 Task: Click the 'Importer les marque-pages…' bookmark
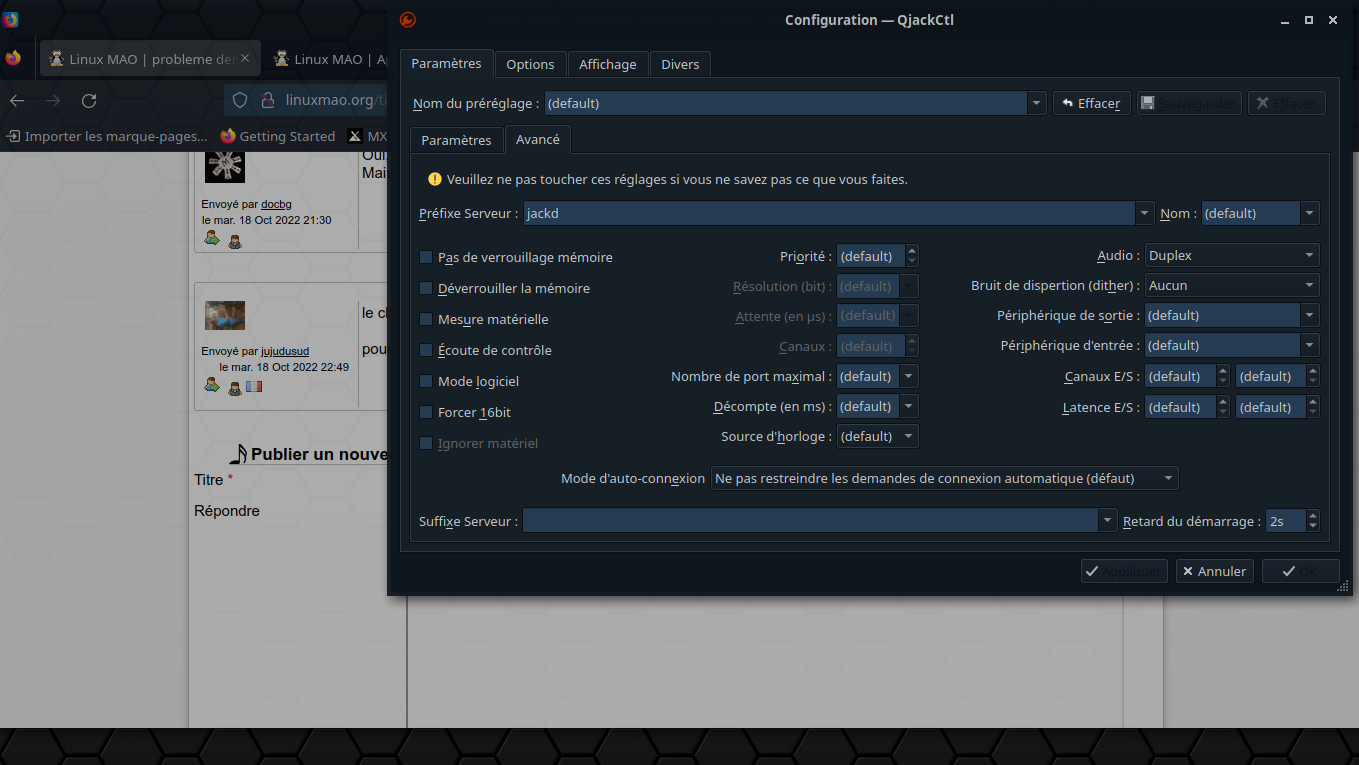point(107,136)
